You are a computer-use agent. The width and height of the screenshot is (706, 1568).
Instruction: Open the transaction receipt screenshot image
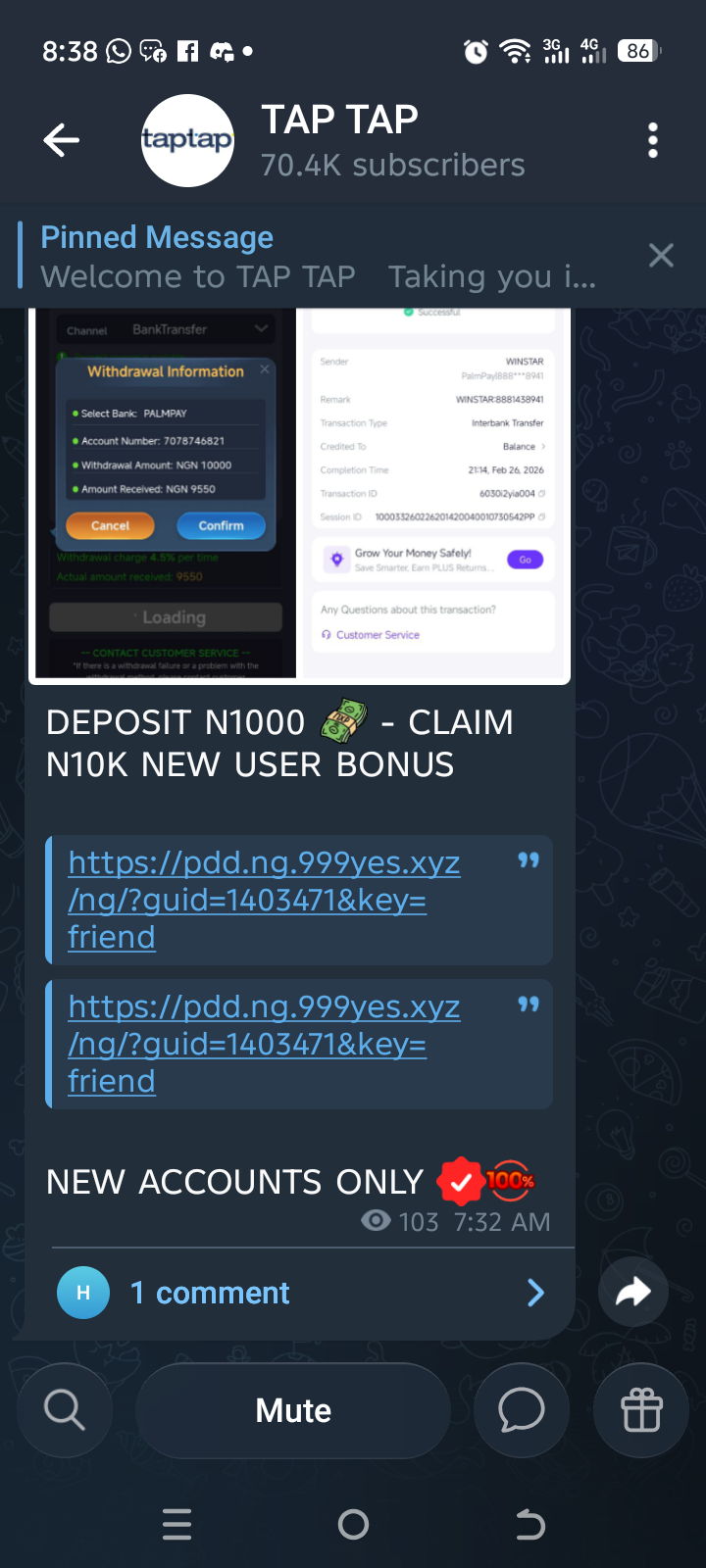[432, 493]
